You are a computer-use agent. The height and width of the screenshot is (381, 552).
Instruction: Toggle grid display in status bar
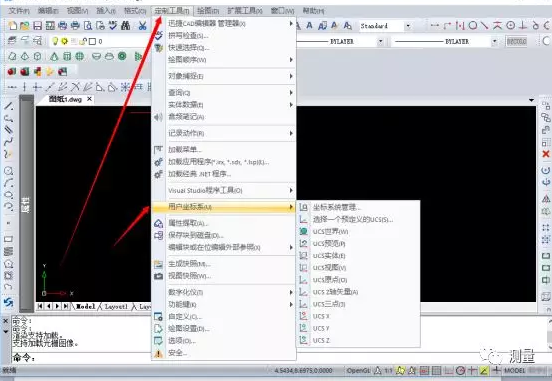tap(437, 370)
